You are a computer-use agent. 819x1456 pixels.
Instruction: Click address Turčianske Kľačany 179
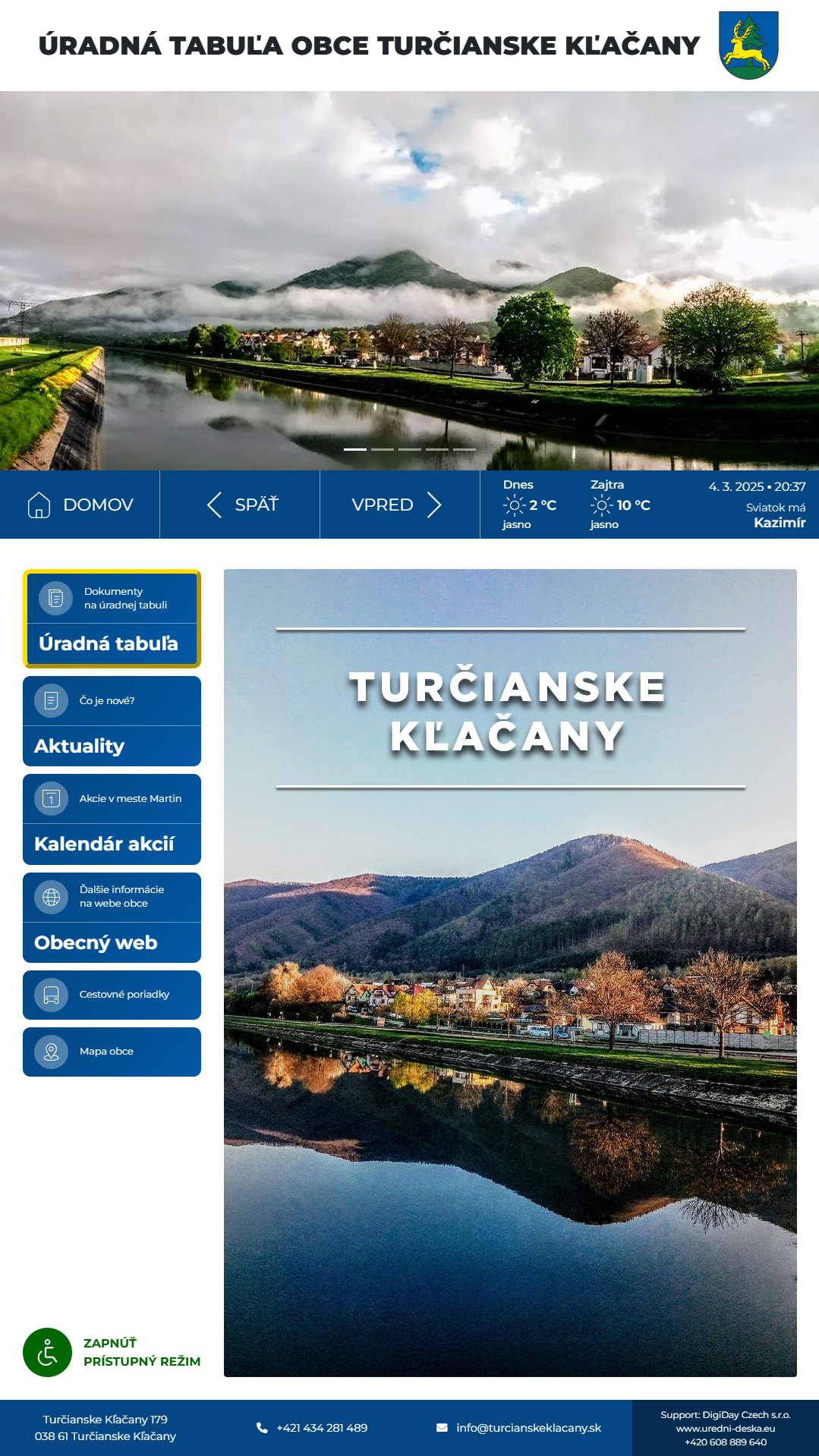(105, 1420)
